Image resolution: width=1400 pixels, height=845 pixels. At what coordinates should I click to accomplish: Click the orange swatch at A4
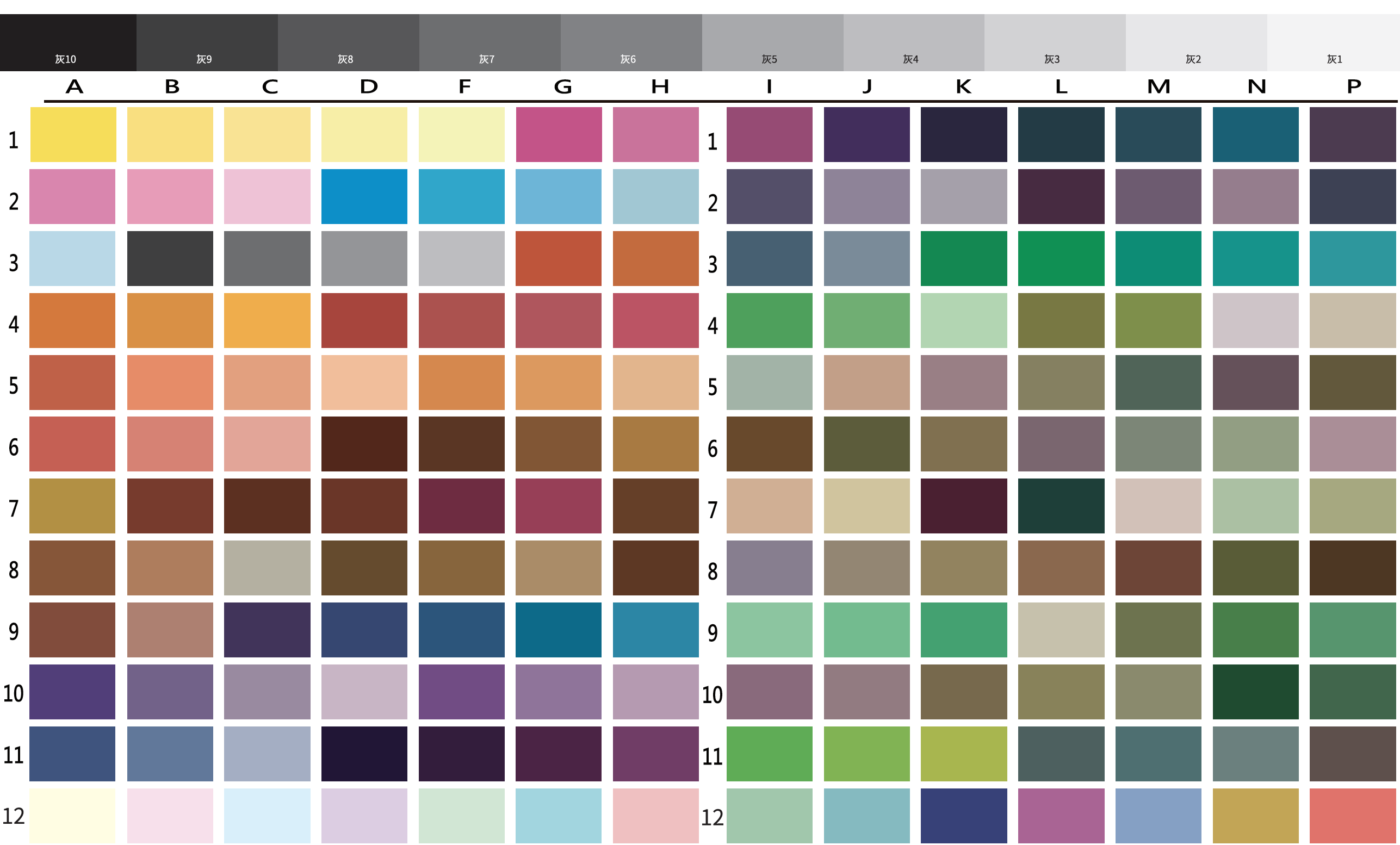click(x=72, y=320)
